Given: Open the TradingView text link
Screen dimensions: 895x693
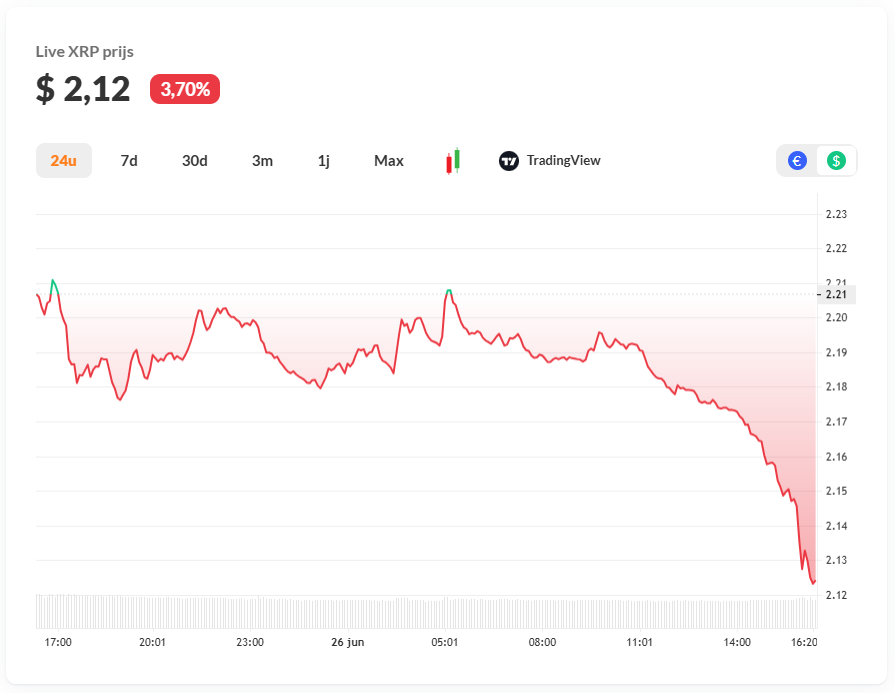Looking at the screenshot, I should [563, 160].
